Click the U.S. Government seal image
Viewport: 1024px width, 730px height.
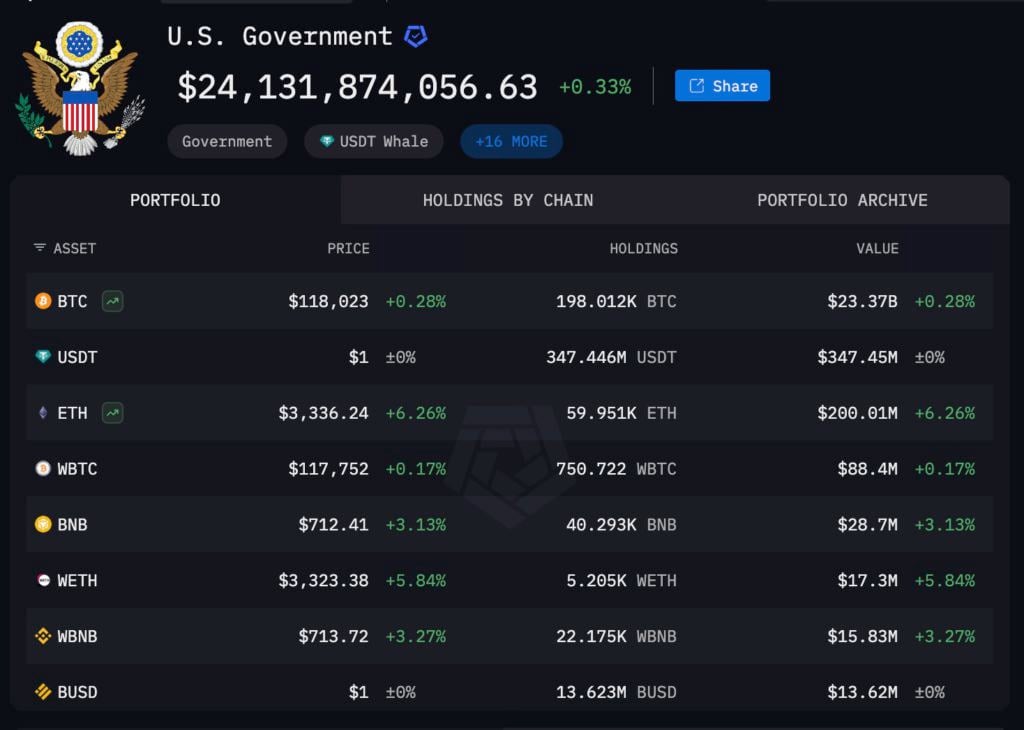coord(80,88)
